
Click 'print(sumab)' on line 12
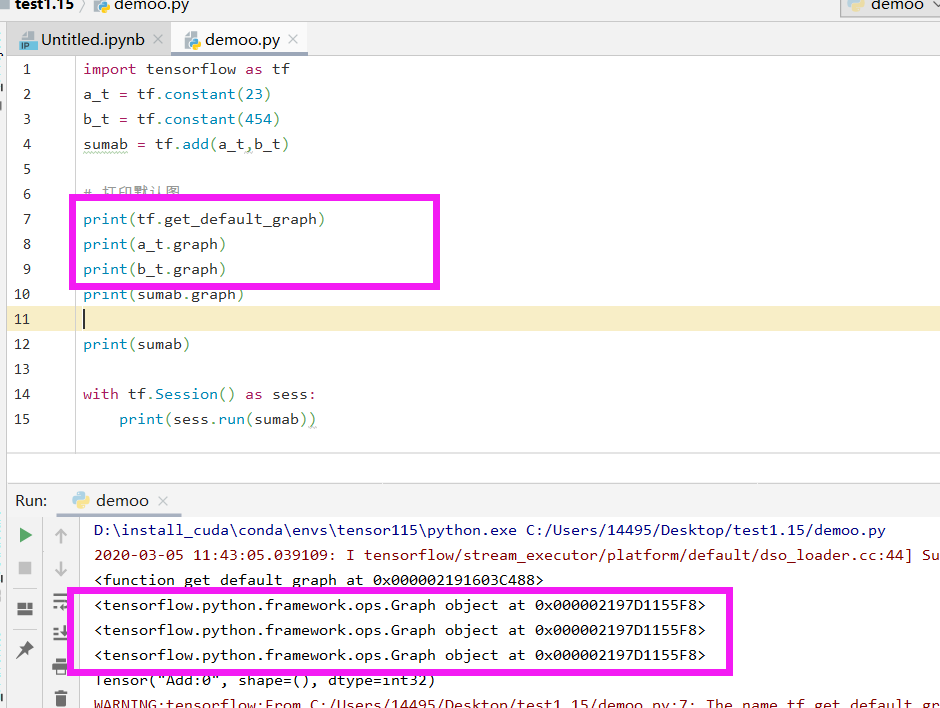[x=137, y=345]
